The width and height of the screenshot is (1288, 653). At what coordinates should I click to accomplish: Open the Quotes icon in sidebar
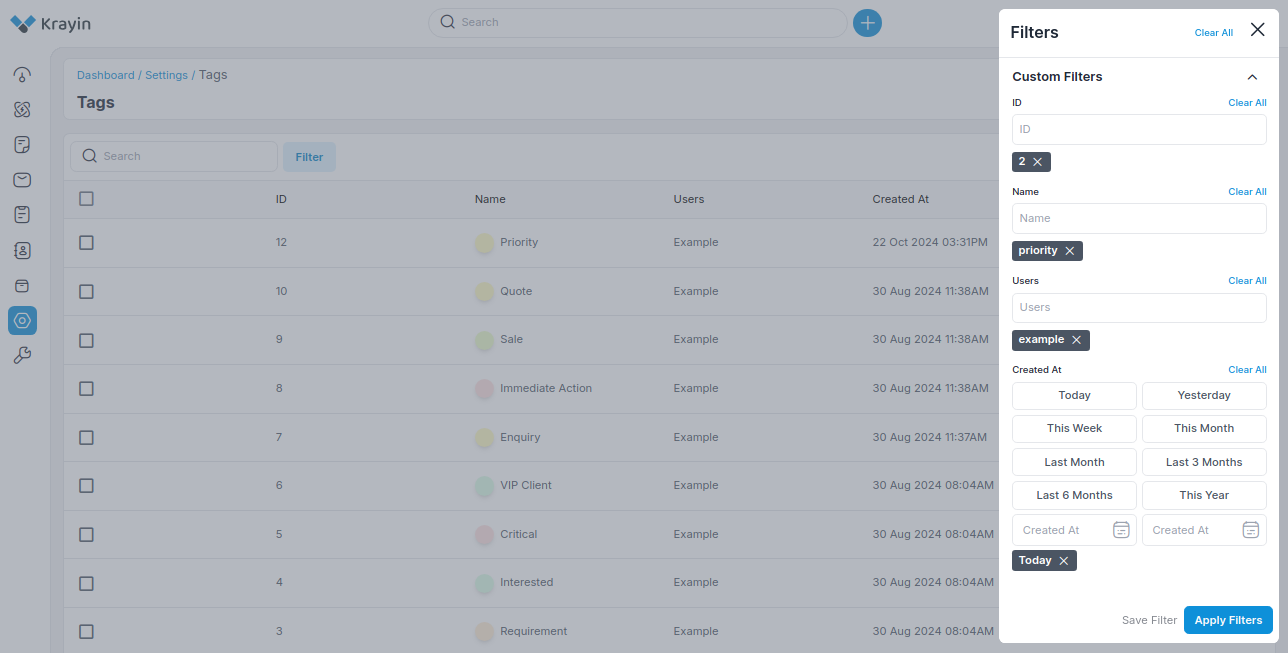(x=22, y=145)
